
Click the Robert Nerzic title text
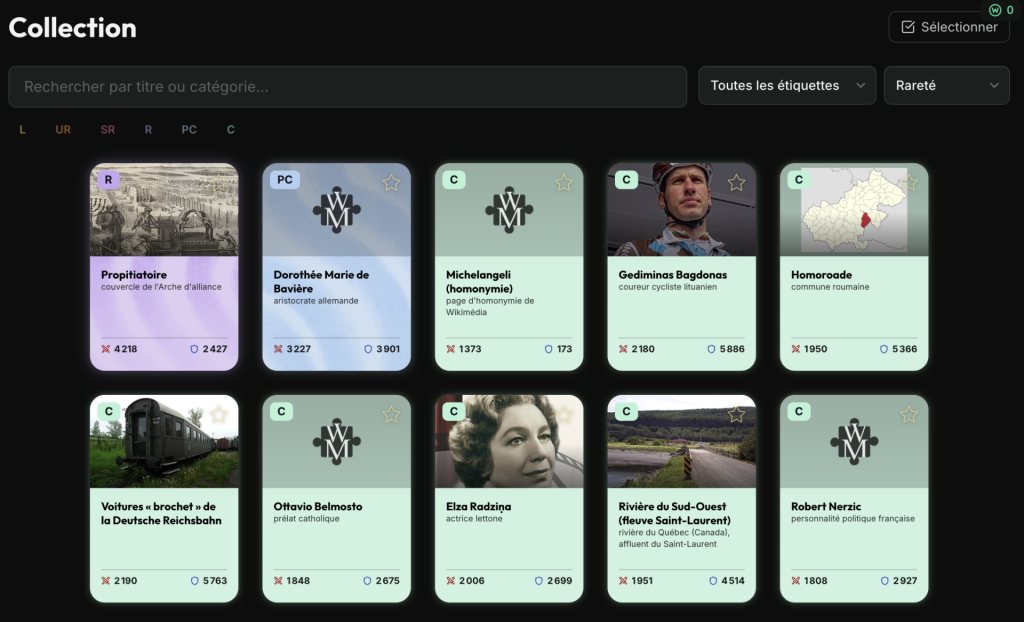coord(826,506)
